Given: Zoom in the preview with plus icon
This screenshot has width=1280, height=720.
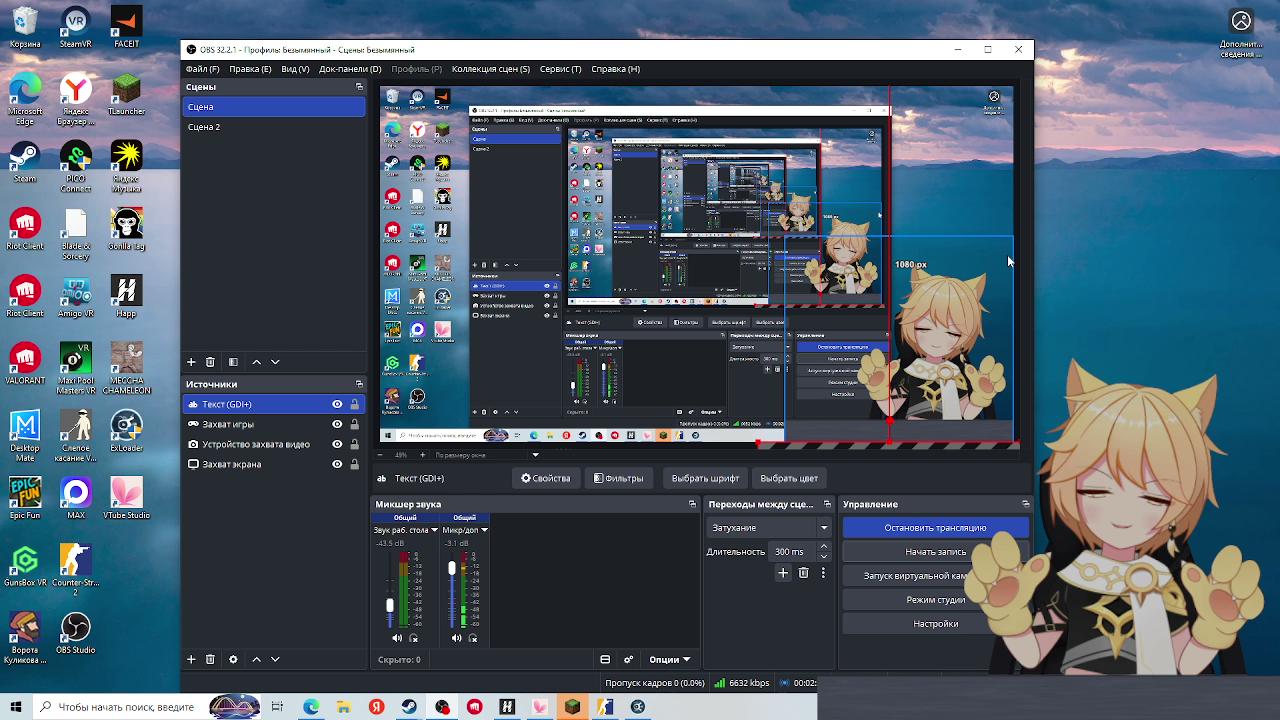Looking at the screenshot, I should click(x=422, y=455).
